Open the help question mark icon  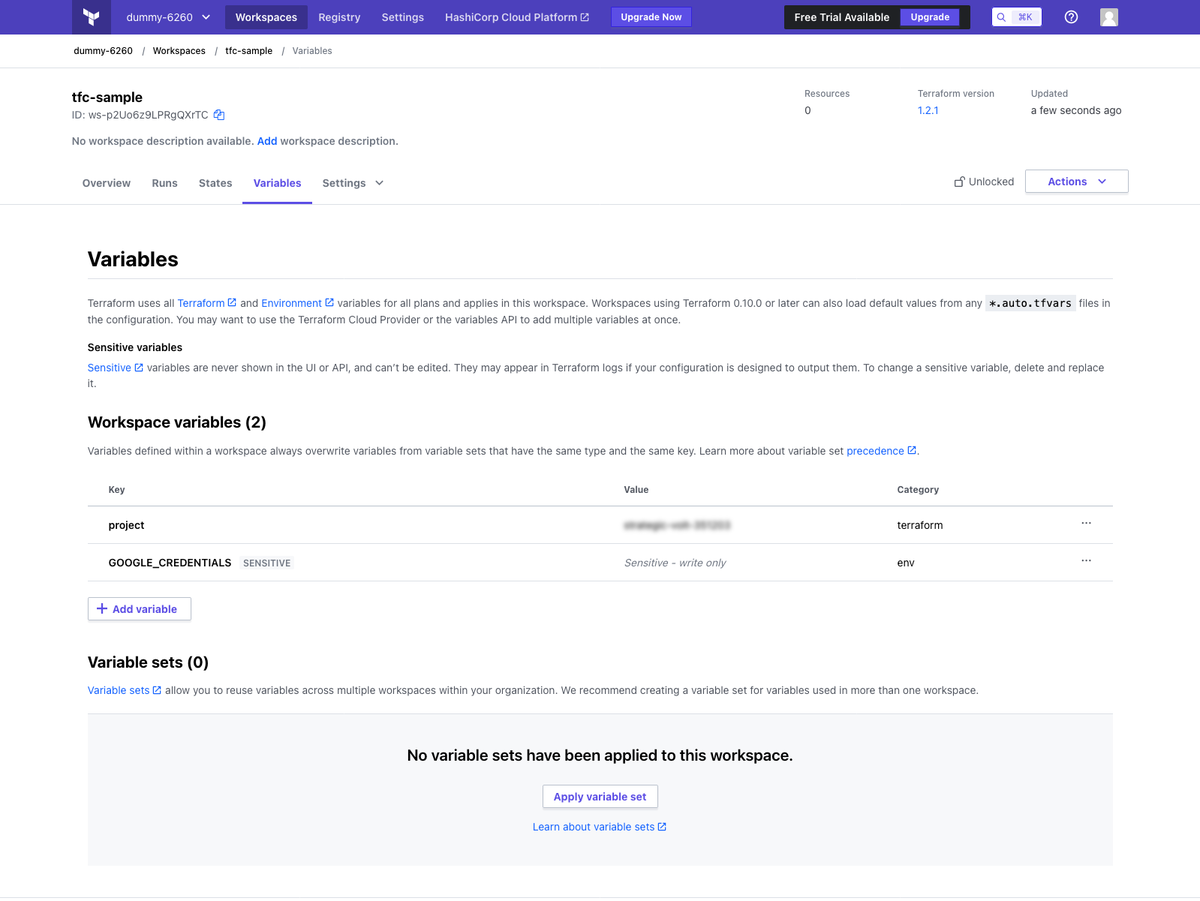pyautogui.click(x=1071, y=17)
